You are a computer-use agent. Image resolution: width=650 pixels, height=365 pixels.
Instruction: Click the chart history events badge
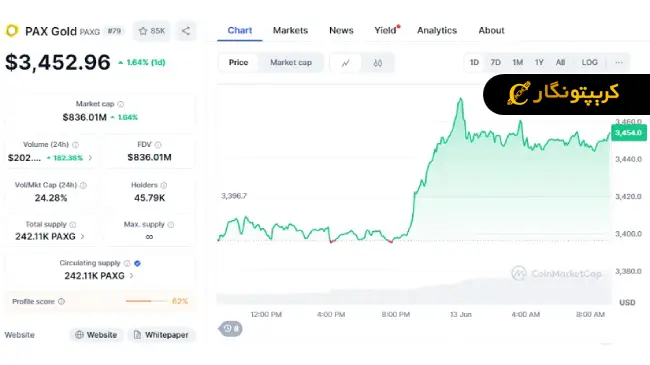click(x=231, y=329)
